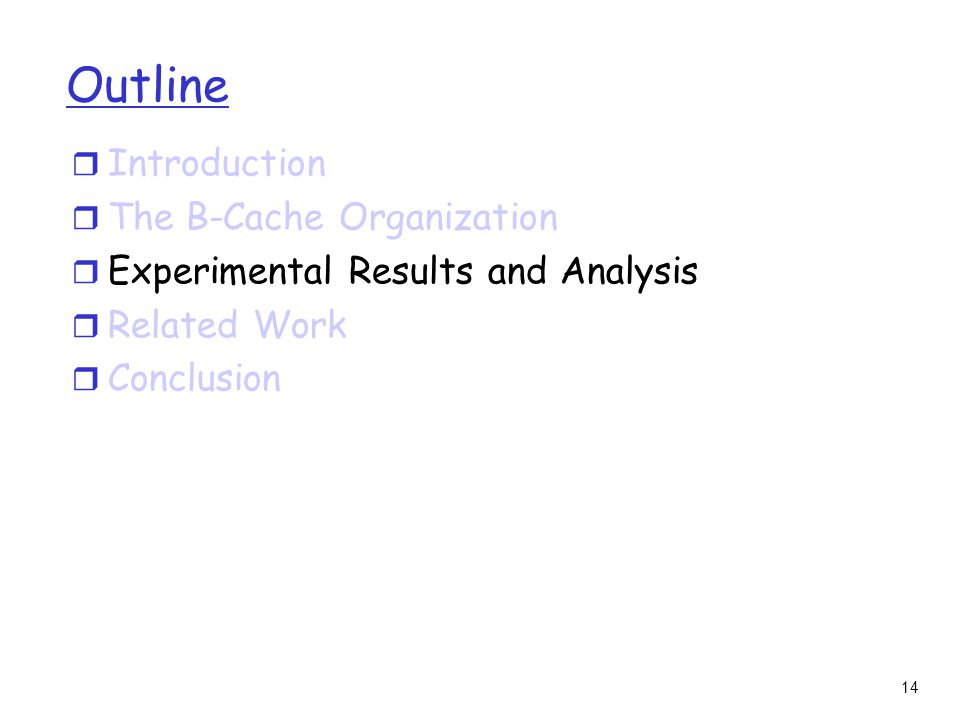
Task: Select the faded Related Work outline item
Action: pos(227,324)
